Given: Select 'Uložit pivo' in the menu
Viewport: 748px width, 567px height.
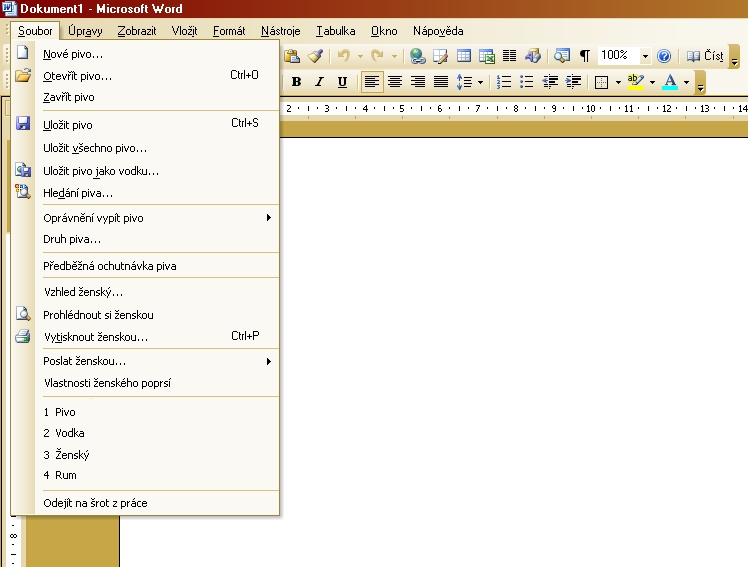Looking at the screenshot, I should [x=68, y=125].
